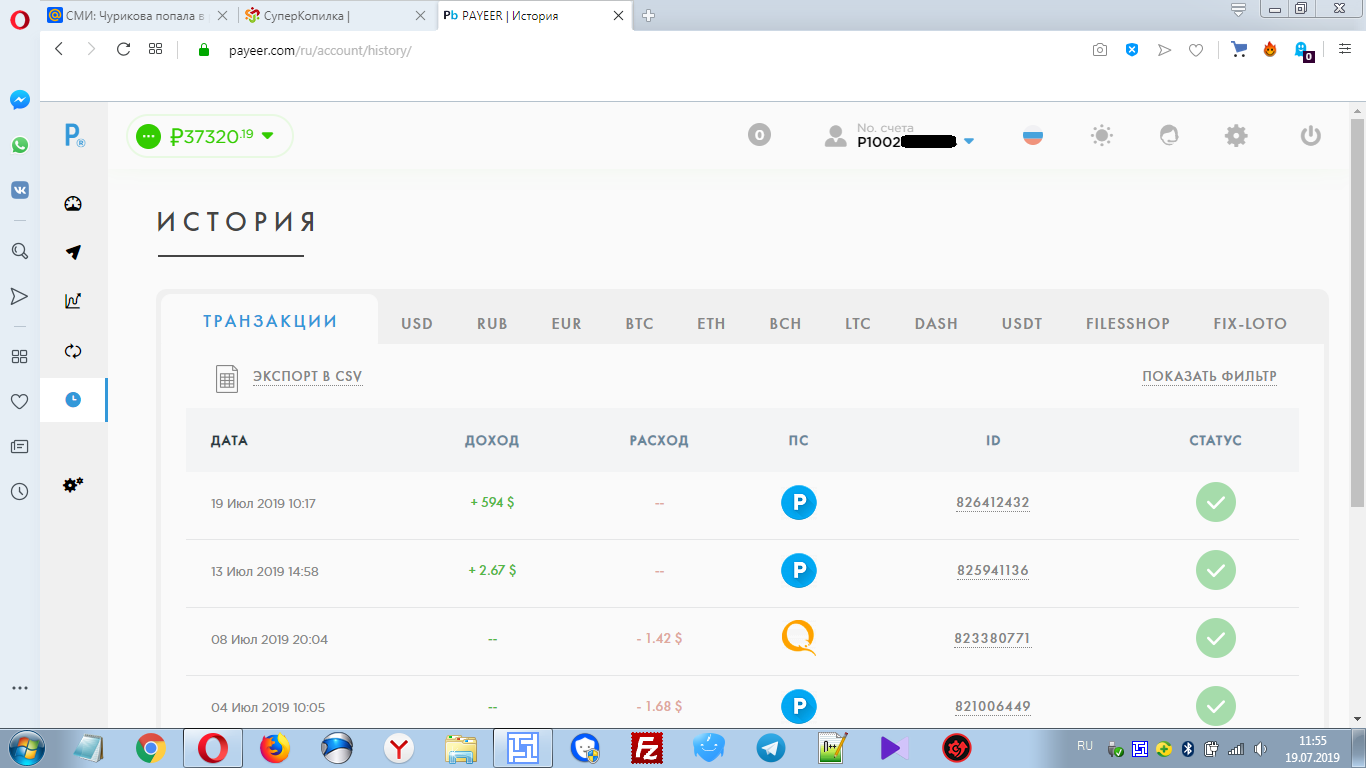Click the Payeer logout power icon
This screenshot has width=1366, height=768.
click(x=1311, y=136)
